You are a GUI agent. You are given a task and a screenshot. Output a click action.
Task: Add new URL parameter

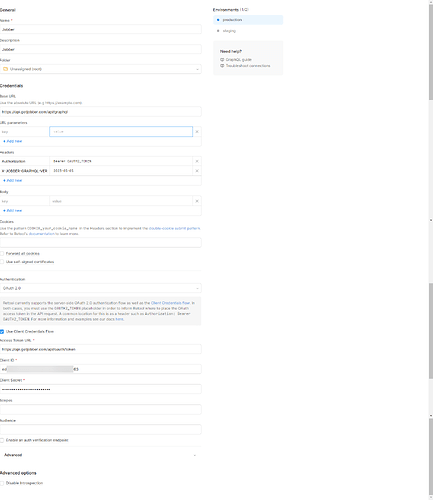13,141
